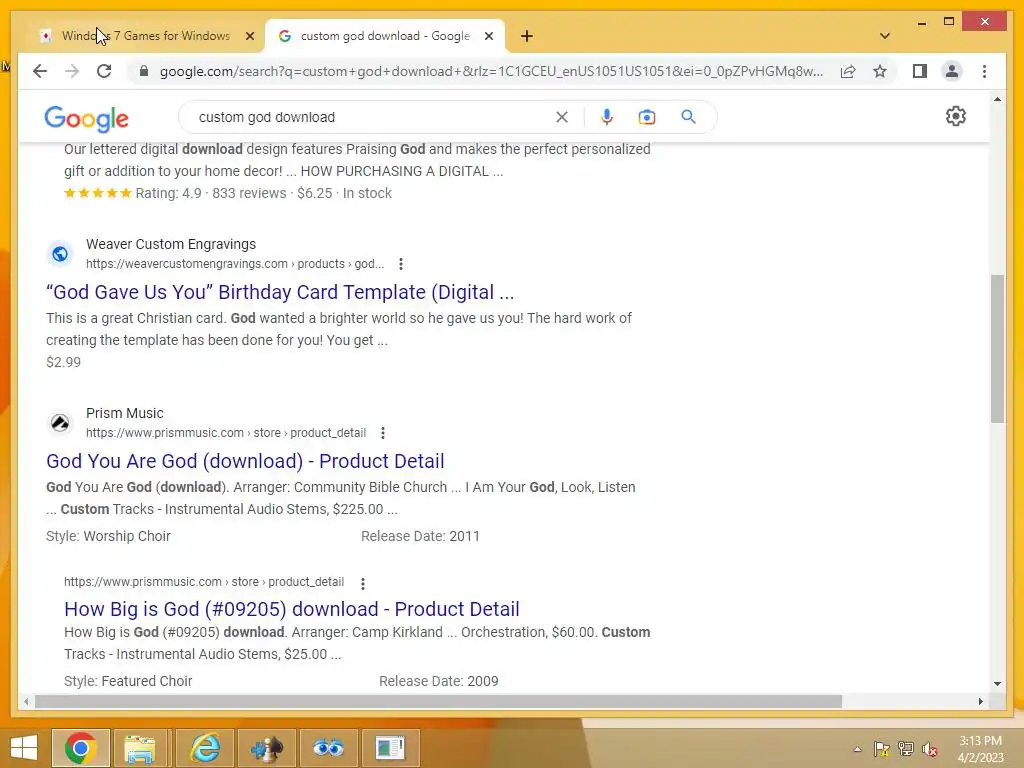Open the tab search dropdown
Viewport: 1024px width, 768px height.
point(884,36)
